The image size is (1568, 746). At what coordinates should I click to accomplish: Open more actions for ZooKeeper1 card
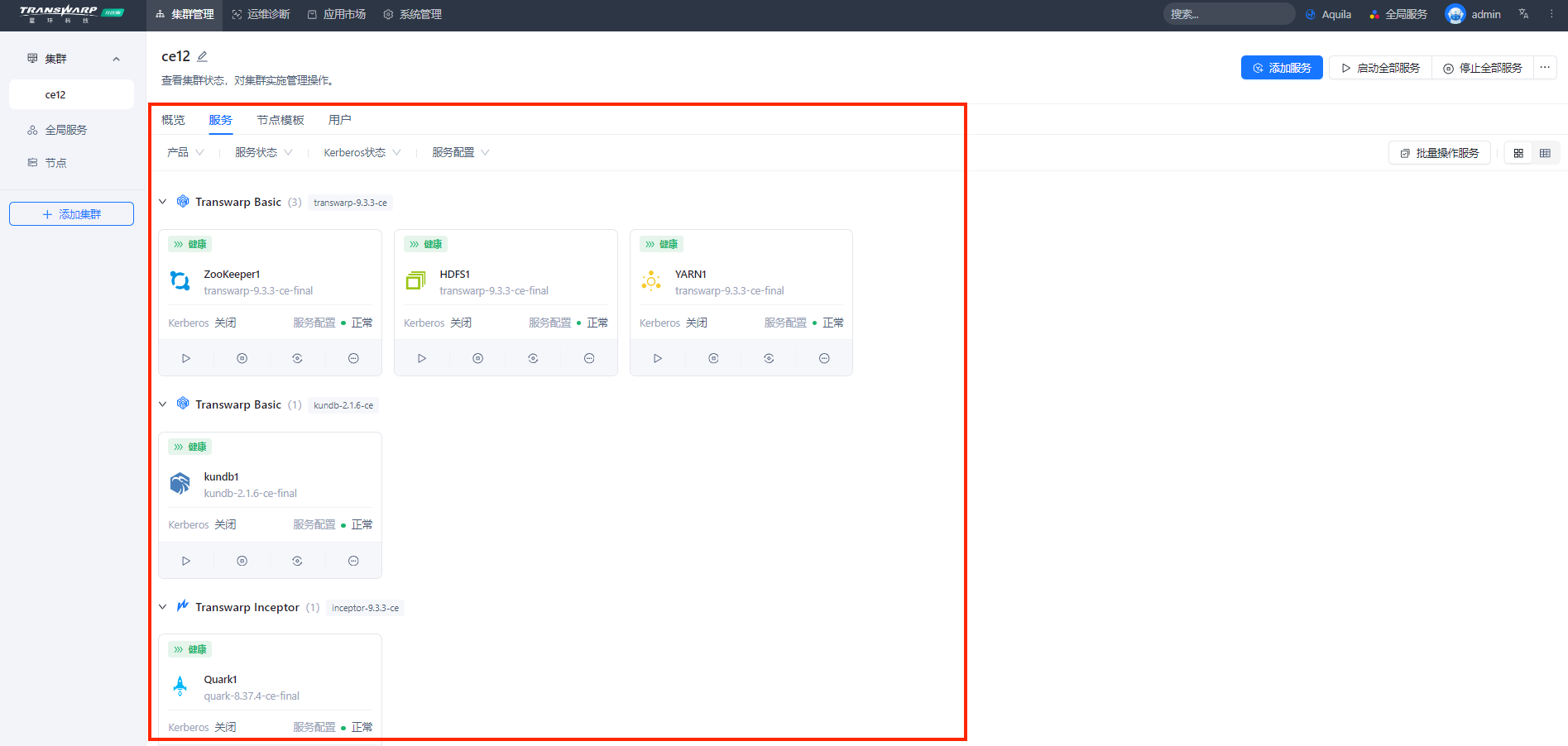tap(353, 358)
